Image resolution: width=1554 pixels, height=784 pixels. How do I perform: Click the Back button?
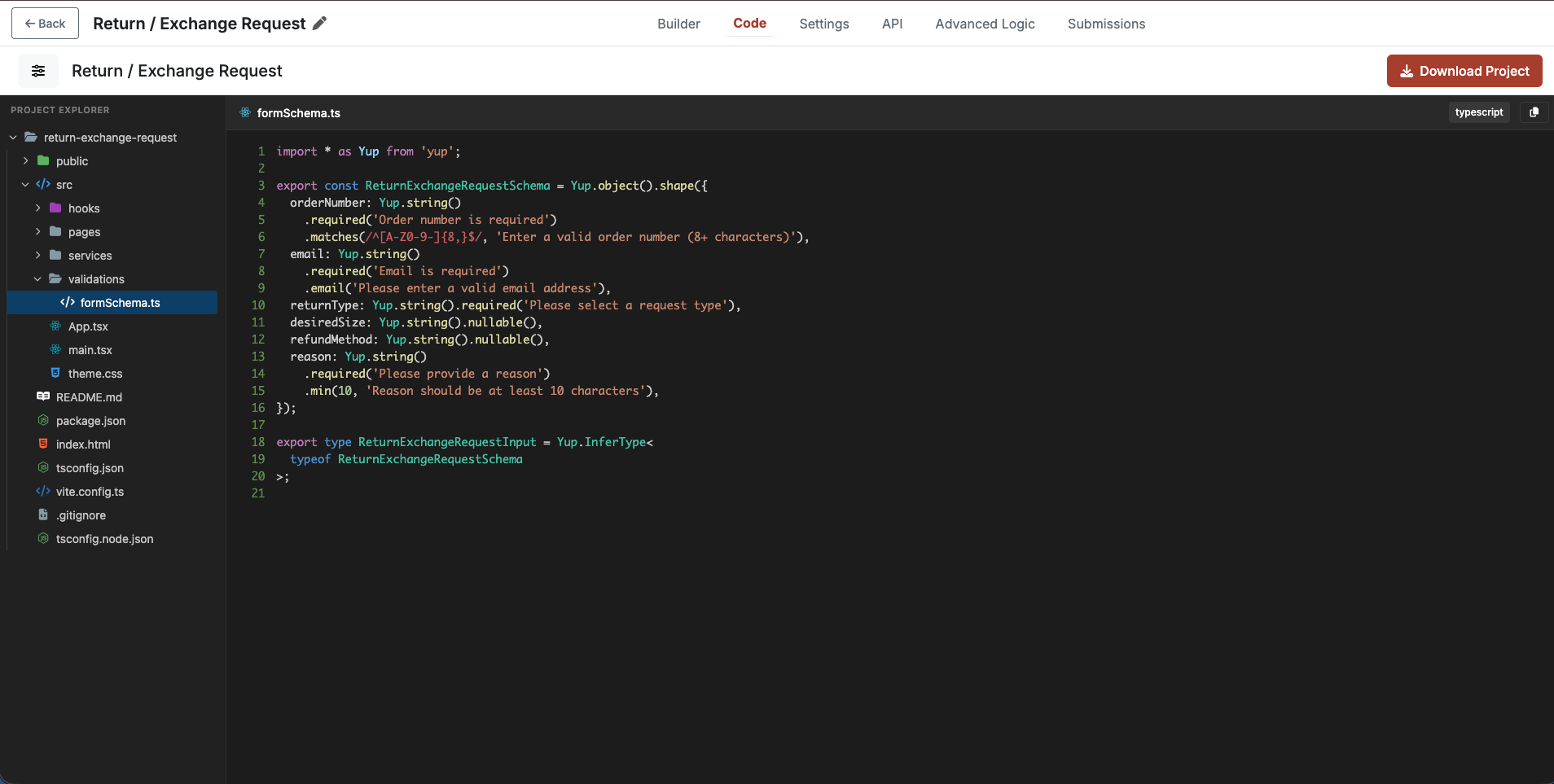[x=45, y=23]
